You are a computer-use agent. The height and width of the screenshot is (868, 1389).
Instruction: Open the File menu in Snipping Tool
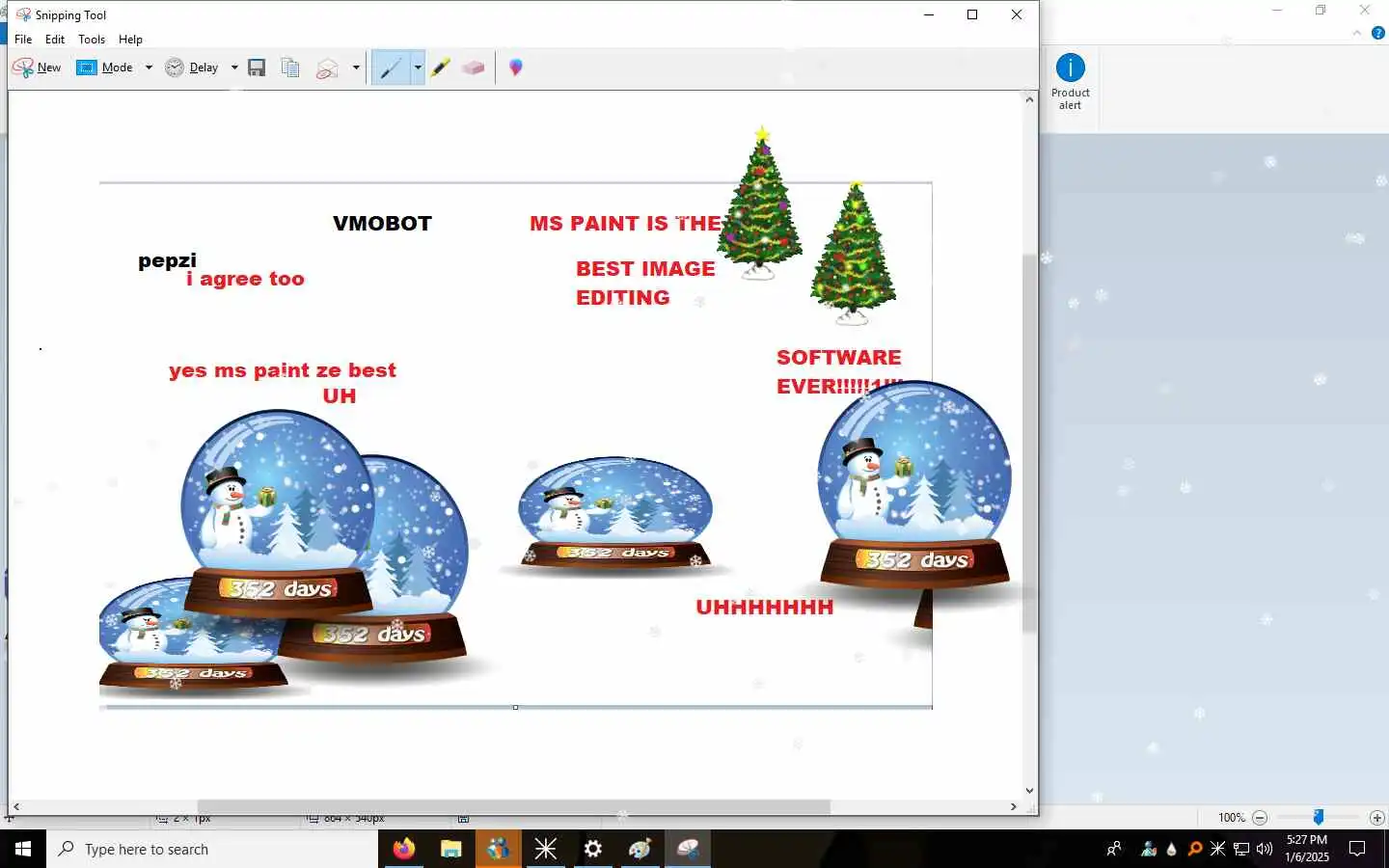pyautogui.click(x=23, y=40)
